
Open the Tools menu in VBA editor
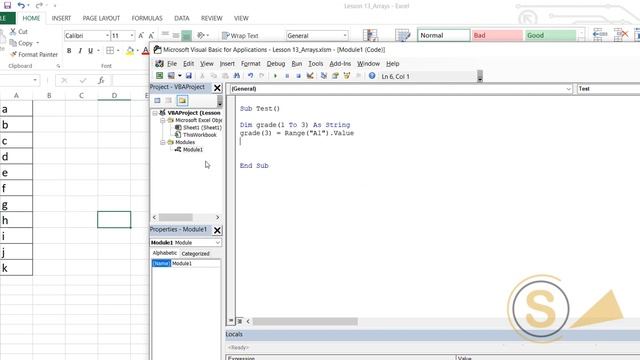tap(316, 64)
